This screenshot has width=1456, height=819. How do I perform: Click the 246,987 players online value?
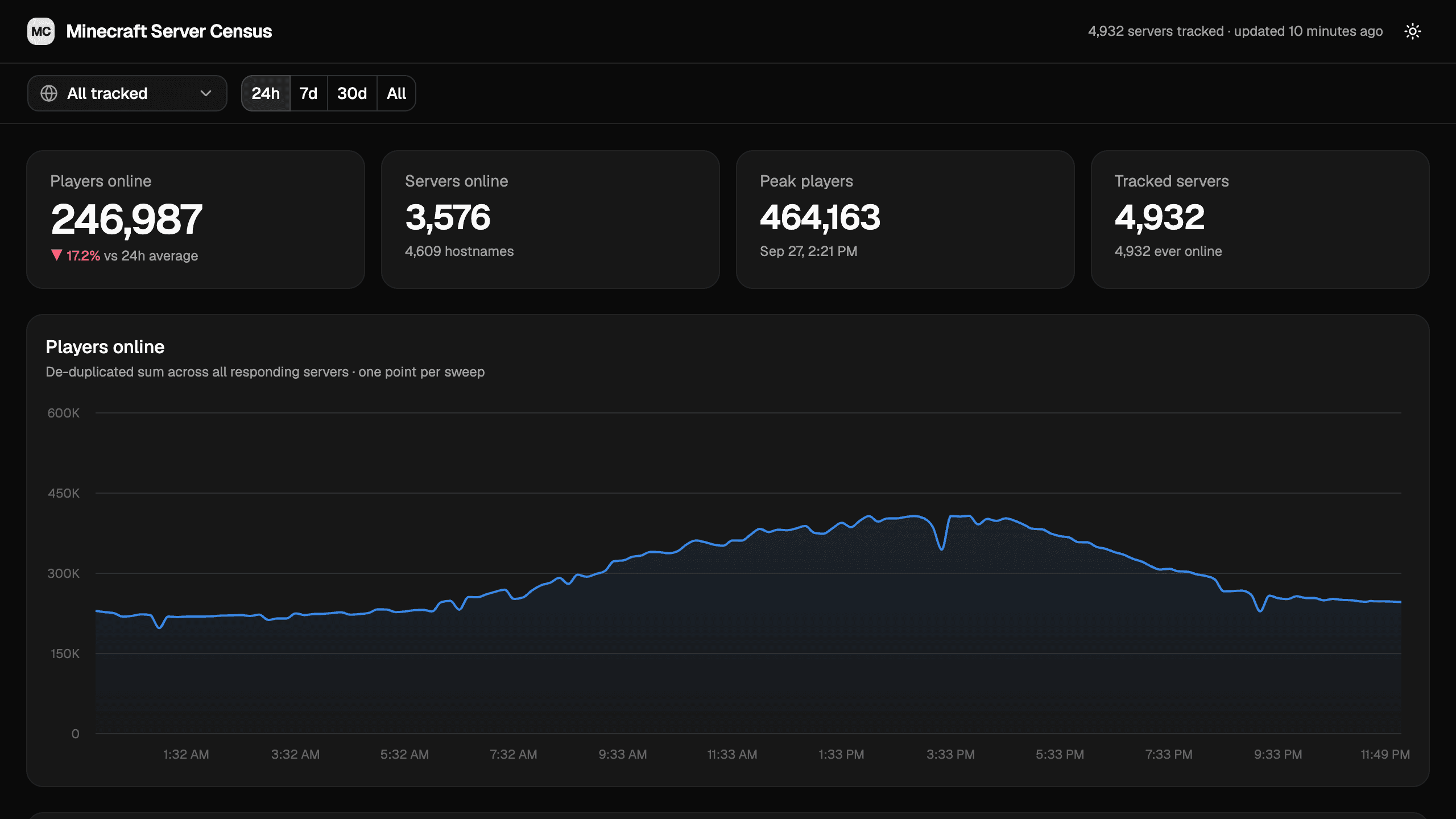coord(126,220)
